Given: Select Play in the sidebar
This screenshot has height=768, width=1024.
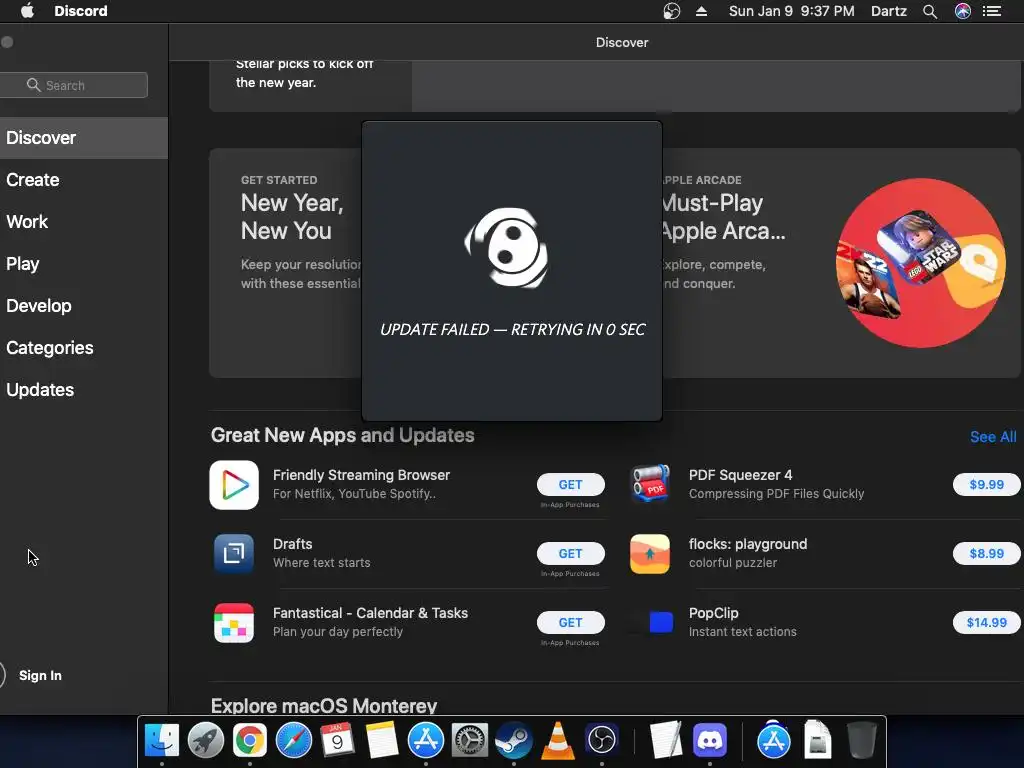Looking at the screenshot, I should click(x=84, y=264).
